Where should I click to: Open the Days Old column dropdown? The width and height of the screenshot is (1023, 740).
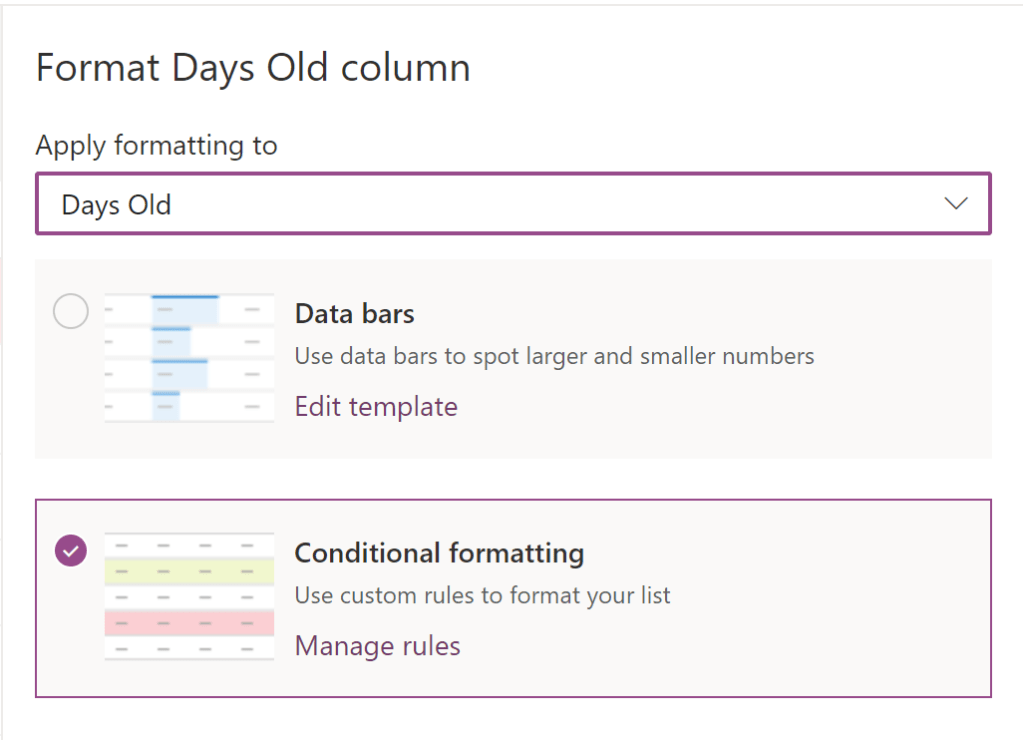tap(512, 204)
